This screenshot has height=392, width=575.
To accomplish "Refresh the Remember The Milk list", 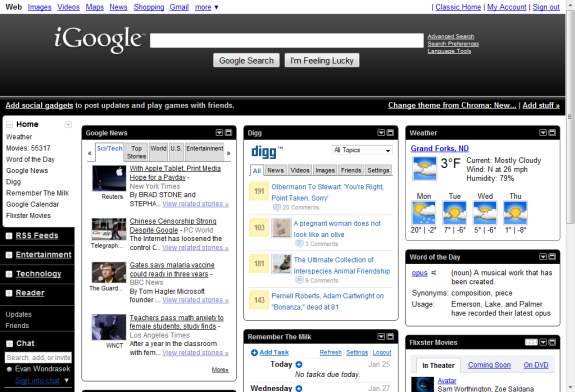I will point(330,352).
